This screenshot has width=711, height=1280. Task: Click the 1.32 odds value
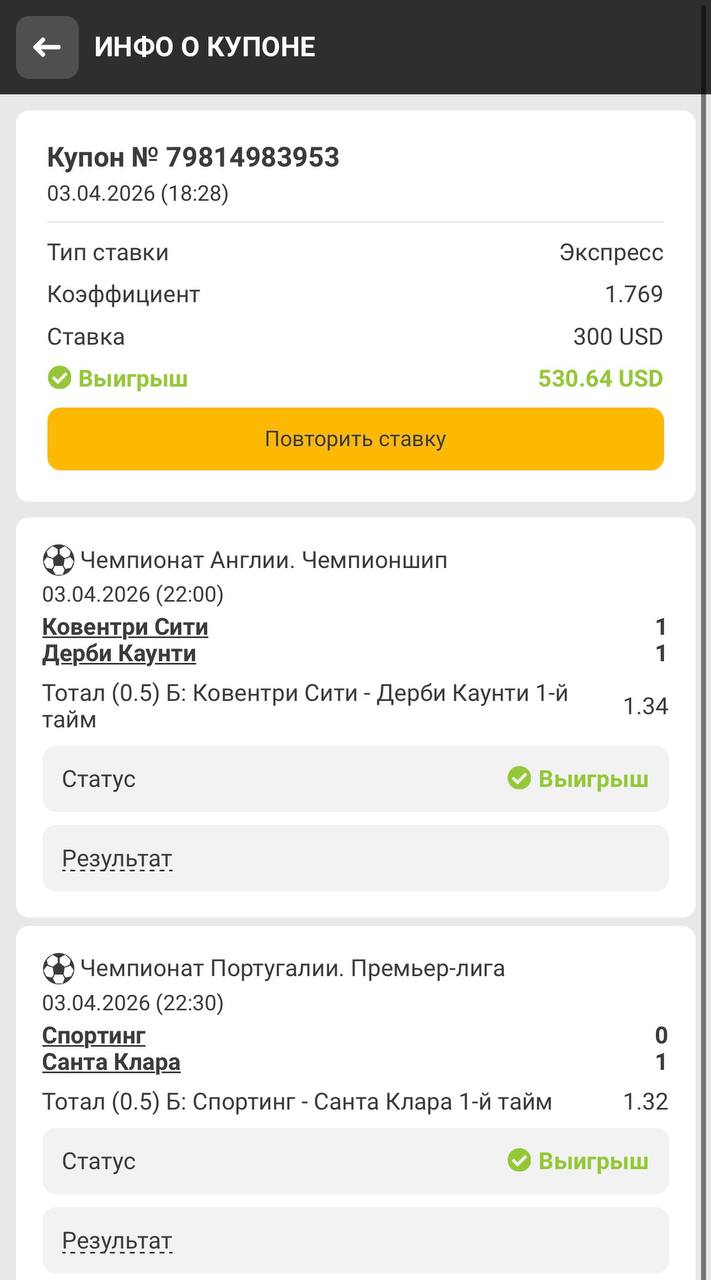click(645, 1102)
